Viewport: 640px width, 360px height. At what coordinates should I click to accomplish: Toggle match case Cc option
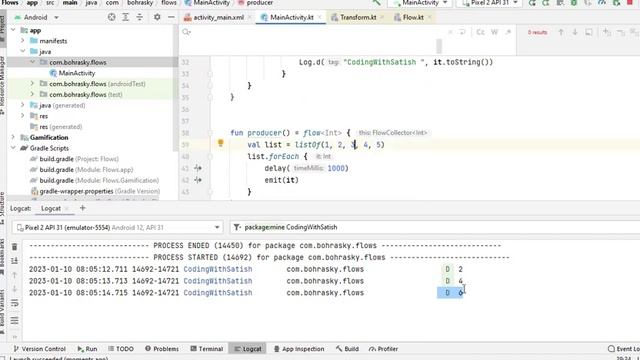point(480,32)
